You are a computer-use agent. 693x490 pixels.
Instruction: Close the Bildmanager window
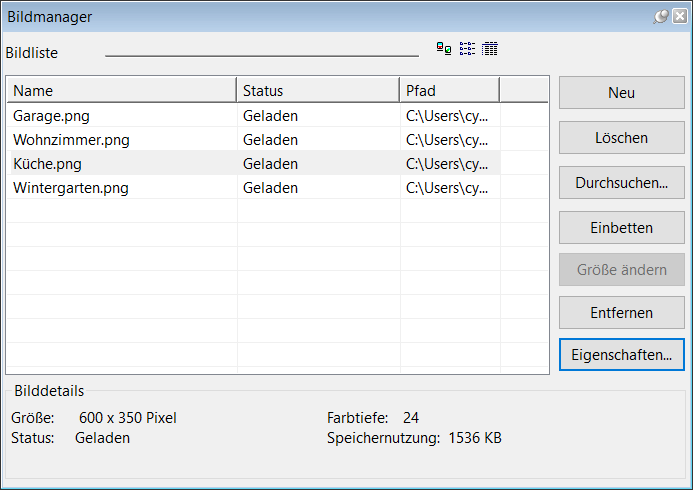pos(678,16)
